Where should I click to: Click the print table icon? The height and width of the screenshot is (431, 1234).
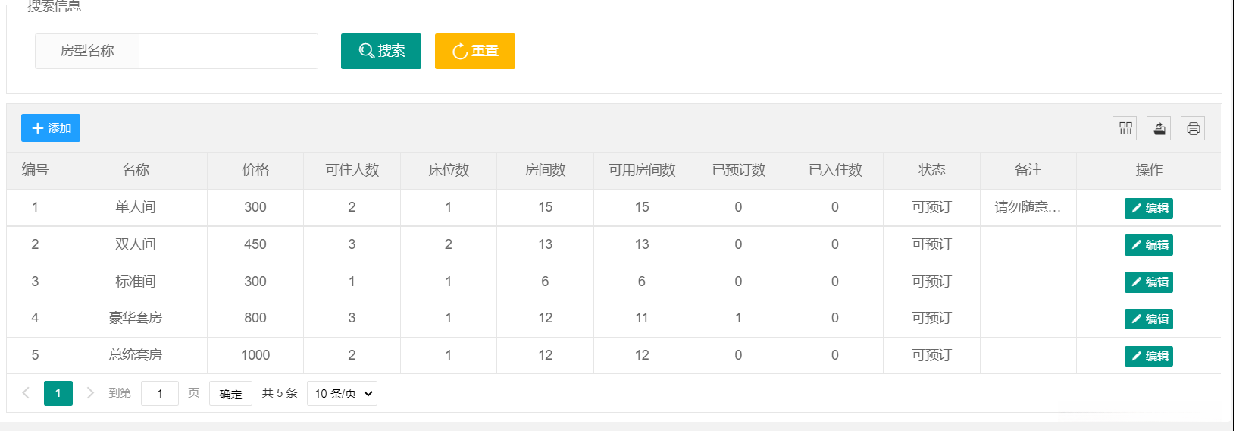point(1193,128)
